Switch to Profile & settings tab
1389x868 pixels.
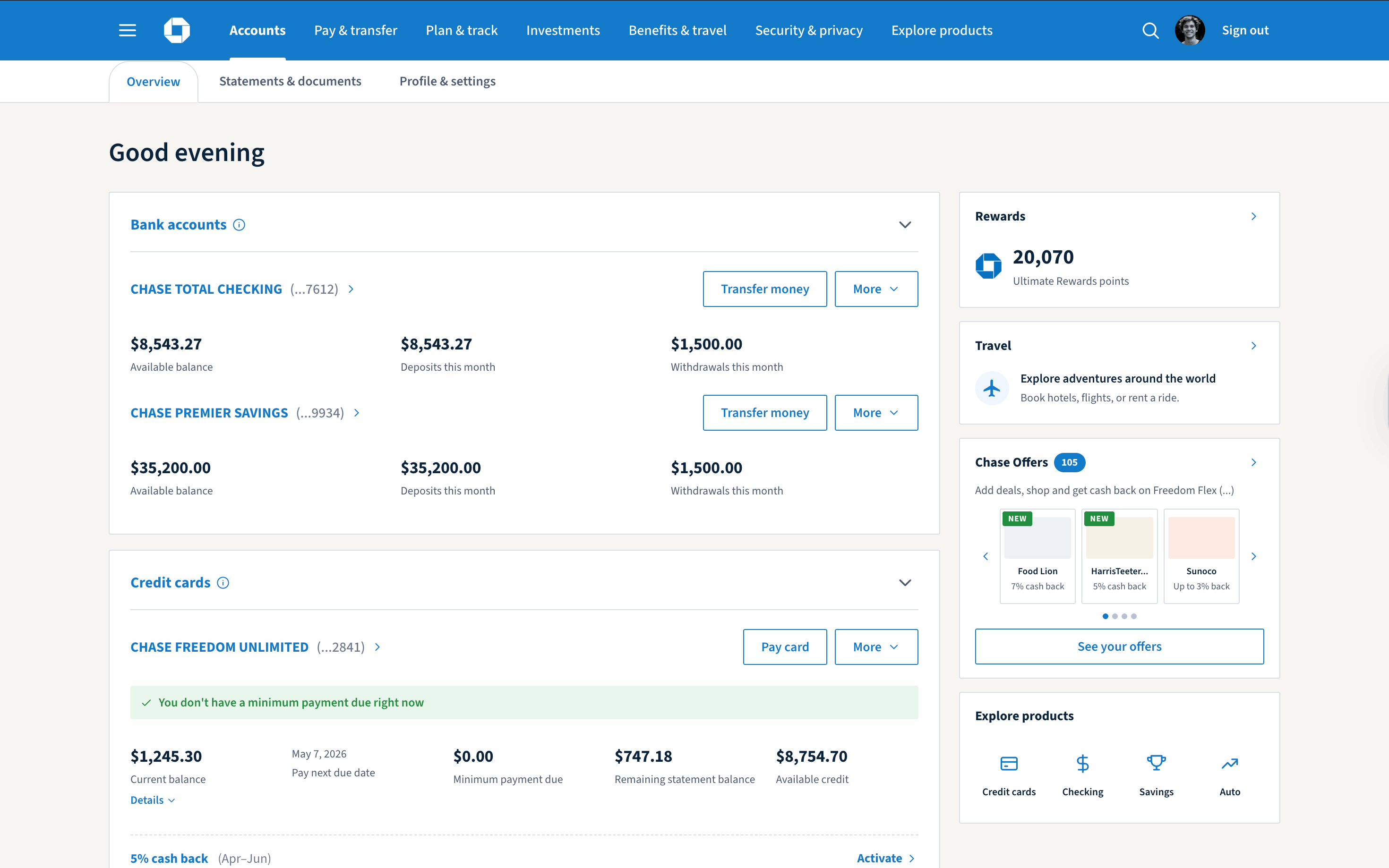(x=447, y=82)
